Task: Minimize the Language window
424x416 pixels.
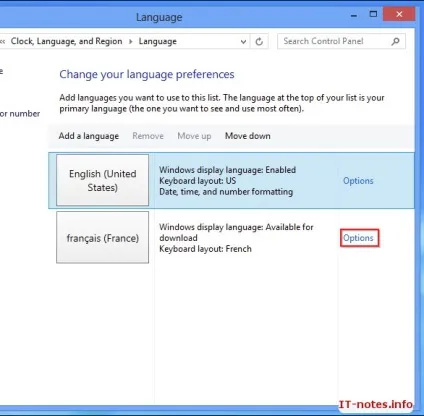Action: click(354, 15)
